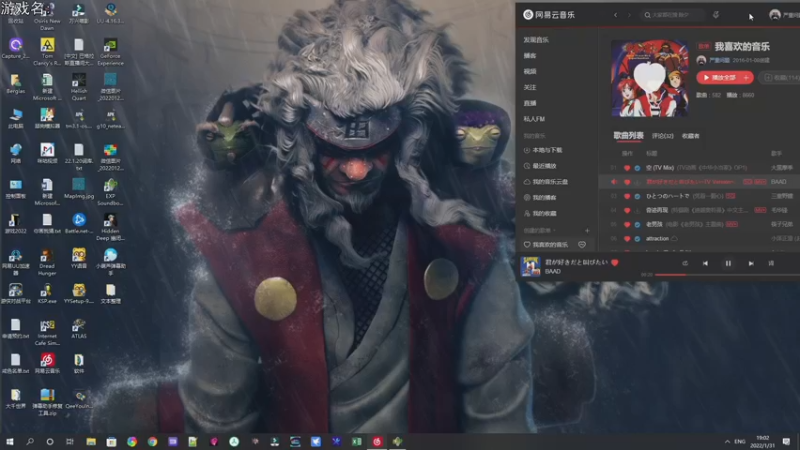Toggle the heart next to playing song title
Screen dimensions: 800x450
point(615,262)
